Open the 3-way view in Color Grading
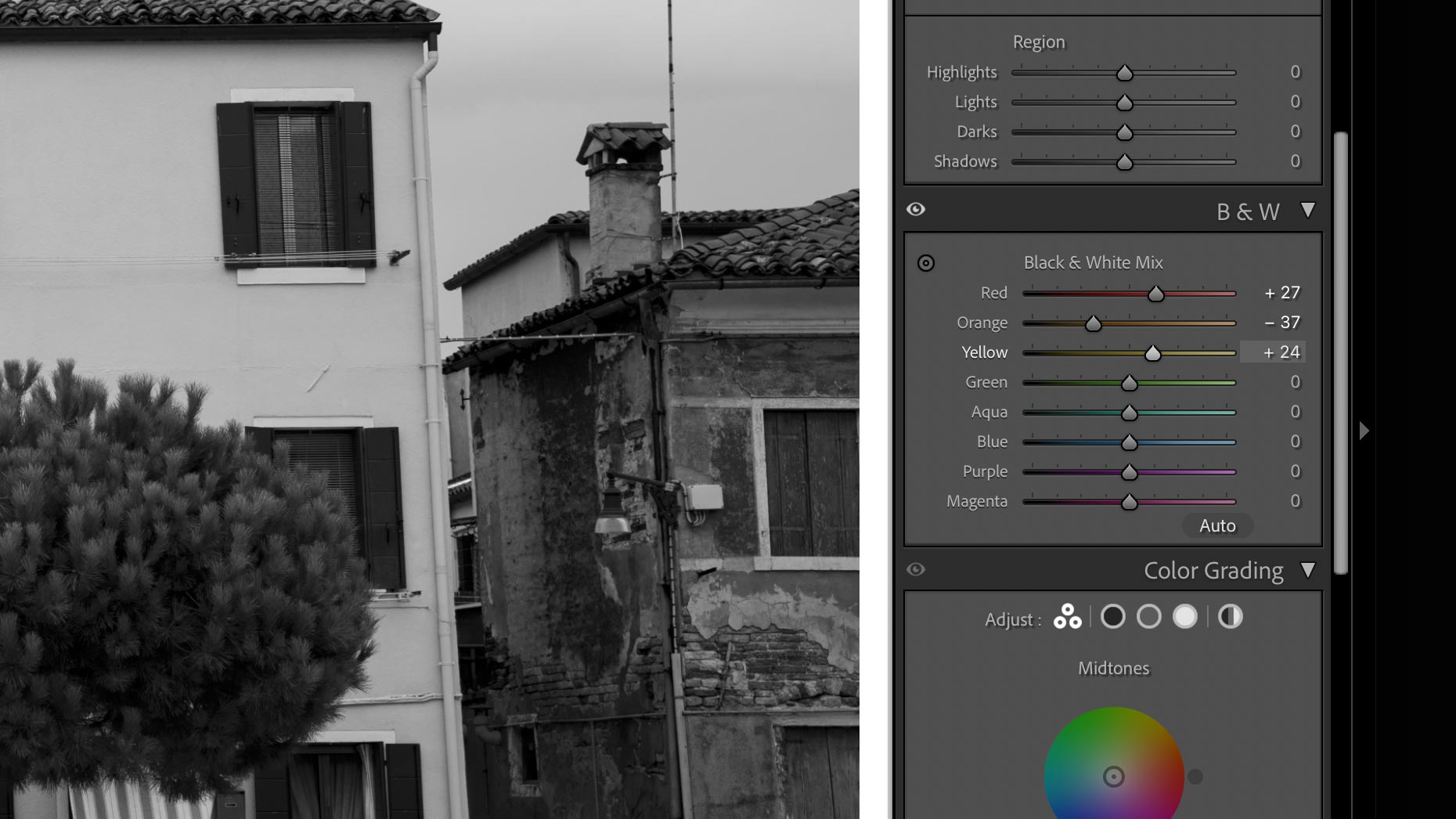Screen dimensions: 1456x819 point(1069,616)
